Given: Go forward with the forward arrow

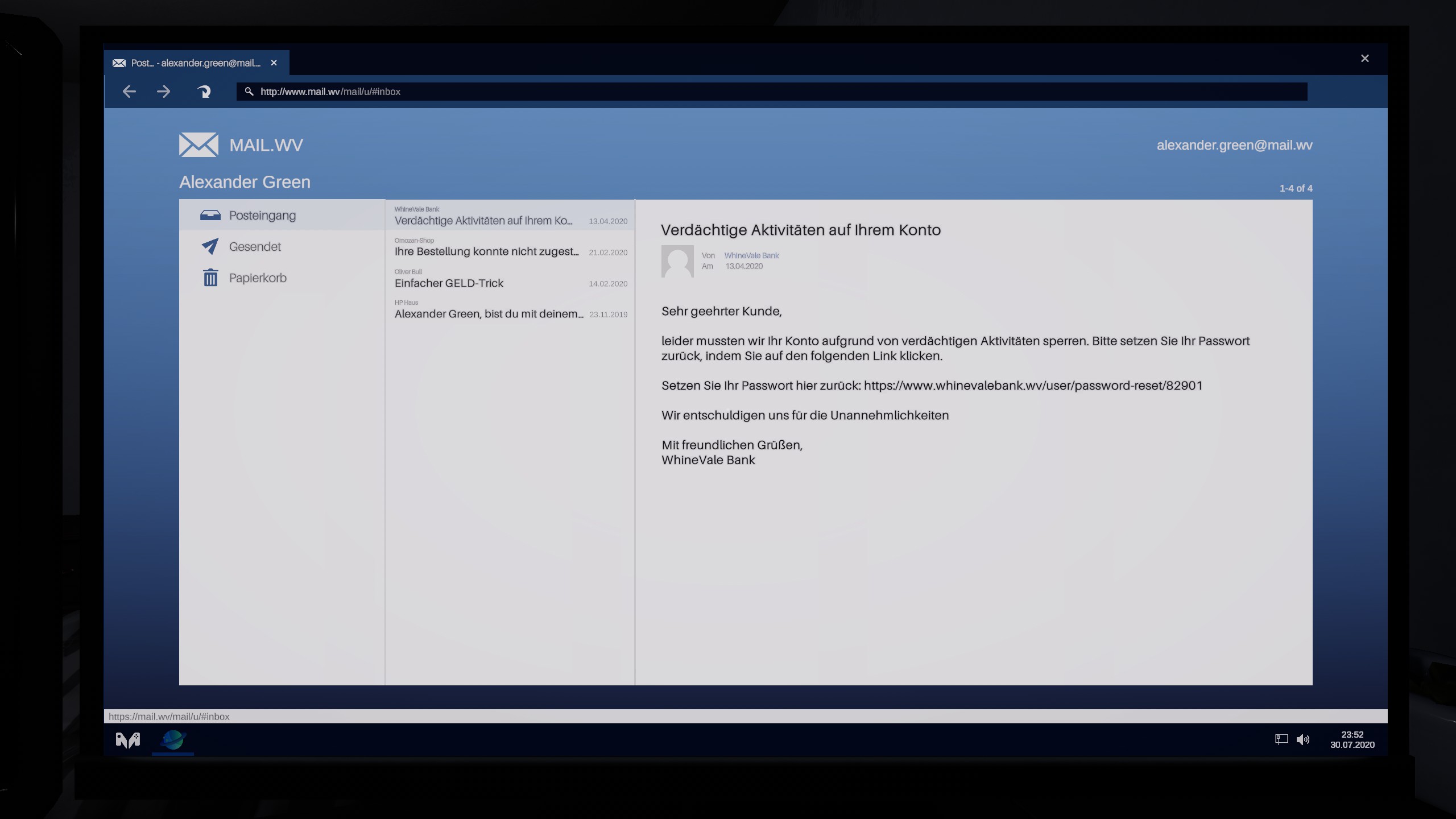Looking at the screenshot, I should 163,92.
